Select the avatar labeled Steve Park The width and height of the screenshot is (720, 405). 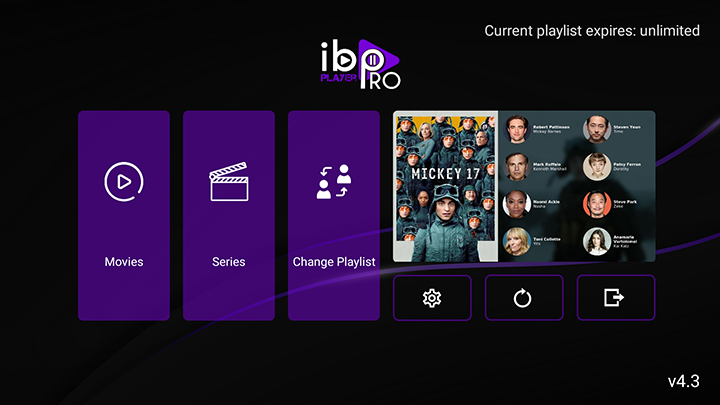pyautogui.click(x=597, y=204)
